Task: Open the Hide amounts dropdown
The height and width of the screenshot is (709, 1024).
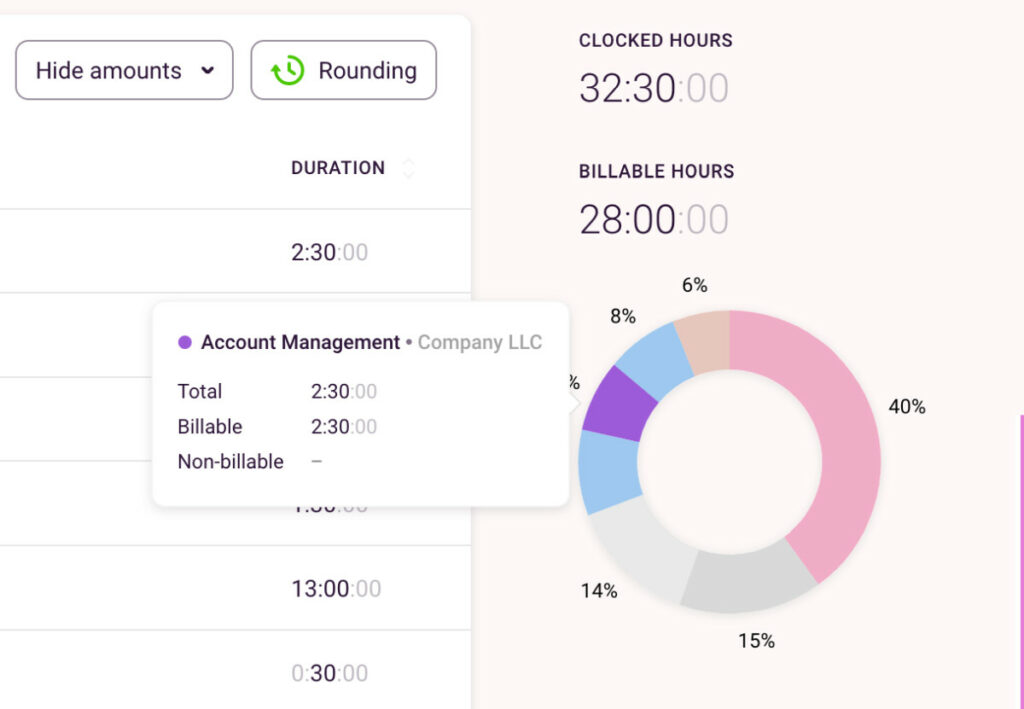Action: click(123, 70)
